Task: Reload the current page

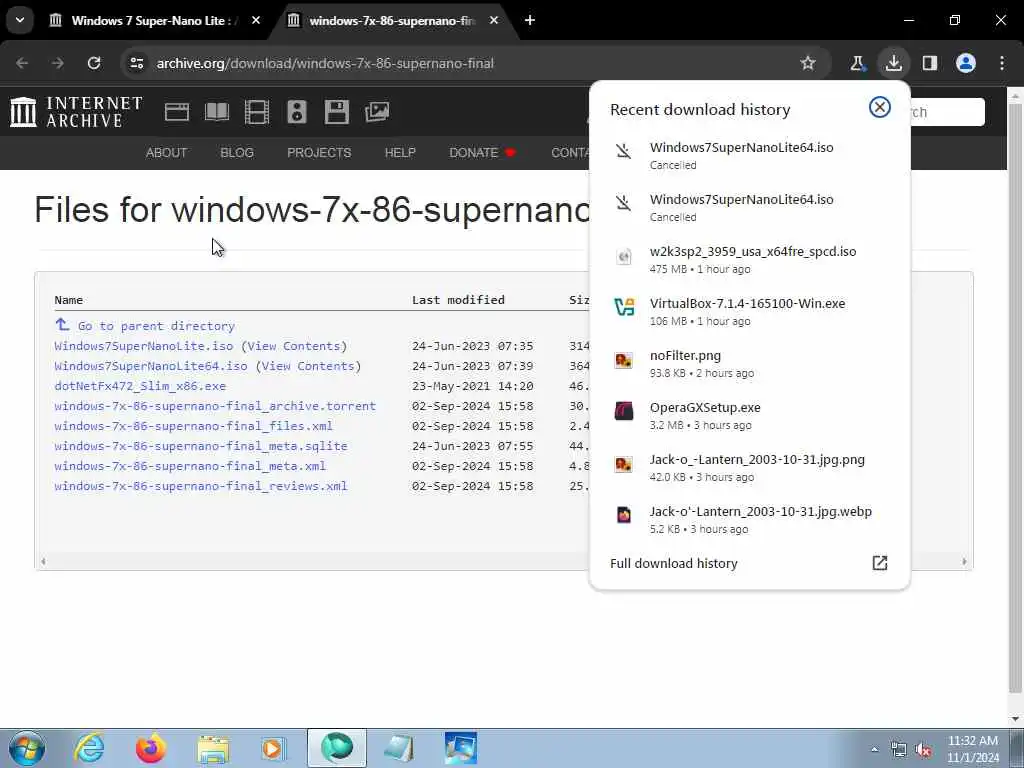Action: tap(94, 63)
